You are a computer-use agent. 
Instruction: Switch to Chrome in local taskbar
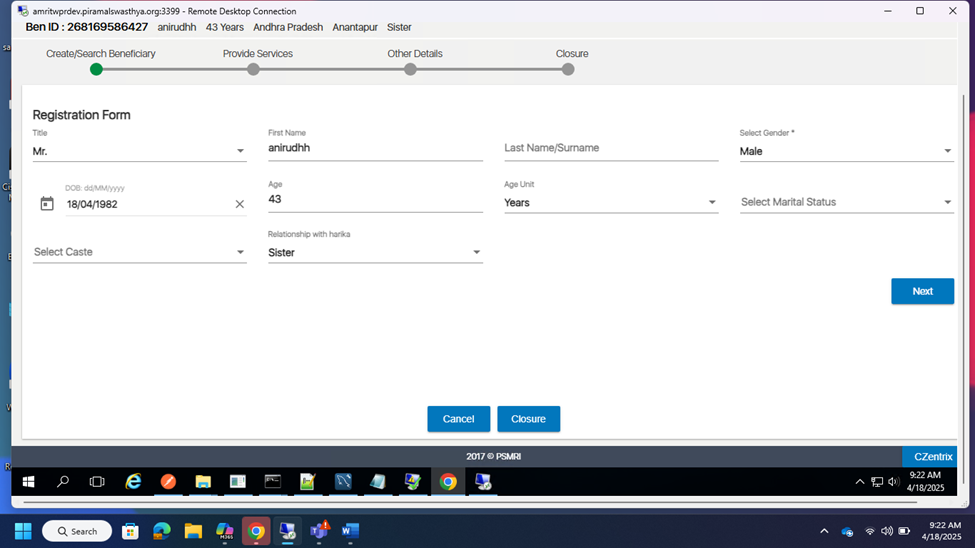256,531
